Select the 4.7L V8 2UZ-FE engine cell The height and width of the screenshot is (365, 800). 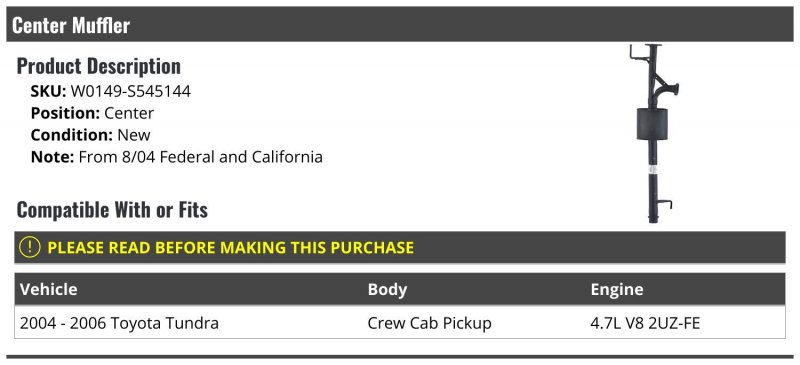tap(645, 323)
